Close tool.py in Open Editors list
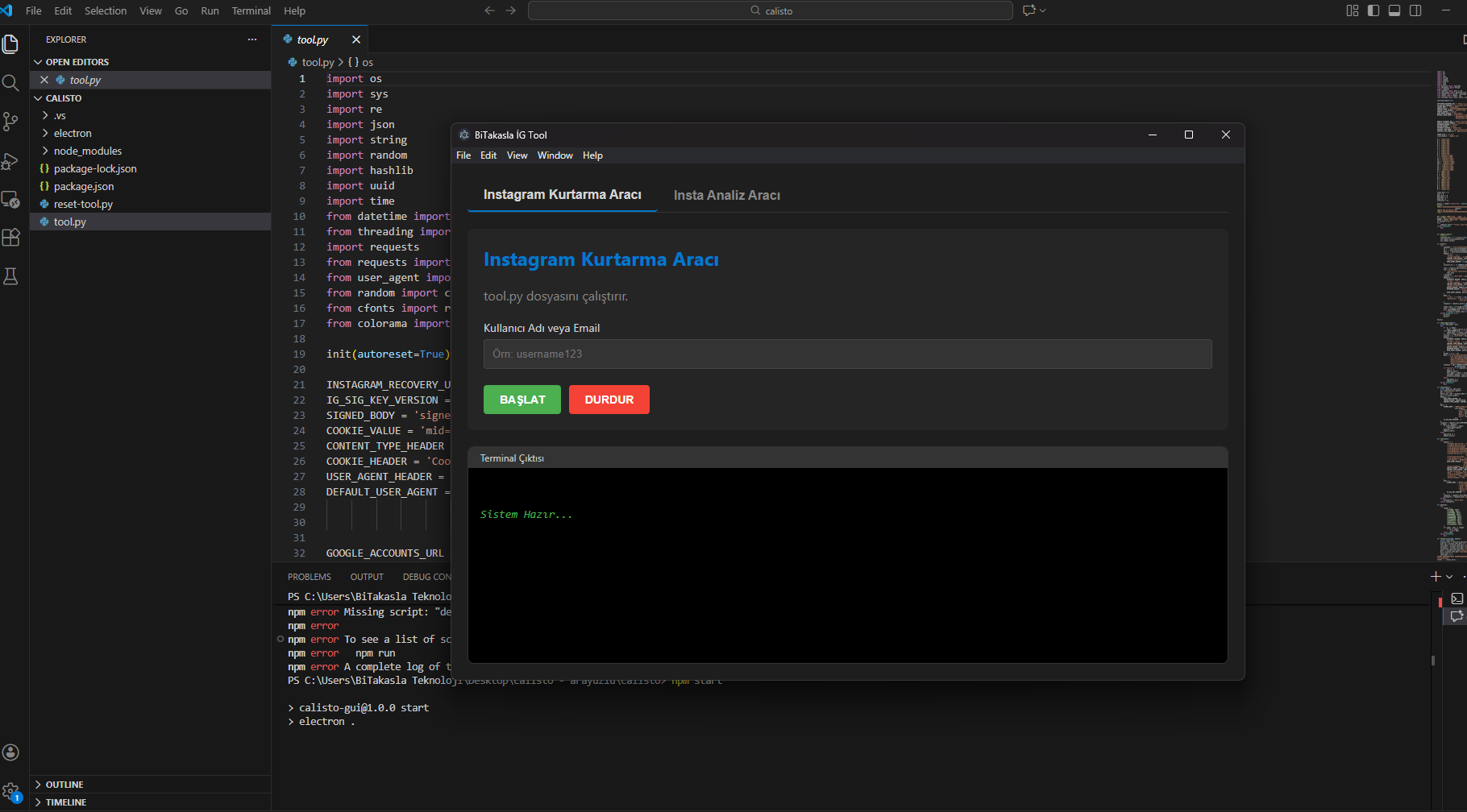 [44, 80]
